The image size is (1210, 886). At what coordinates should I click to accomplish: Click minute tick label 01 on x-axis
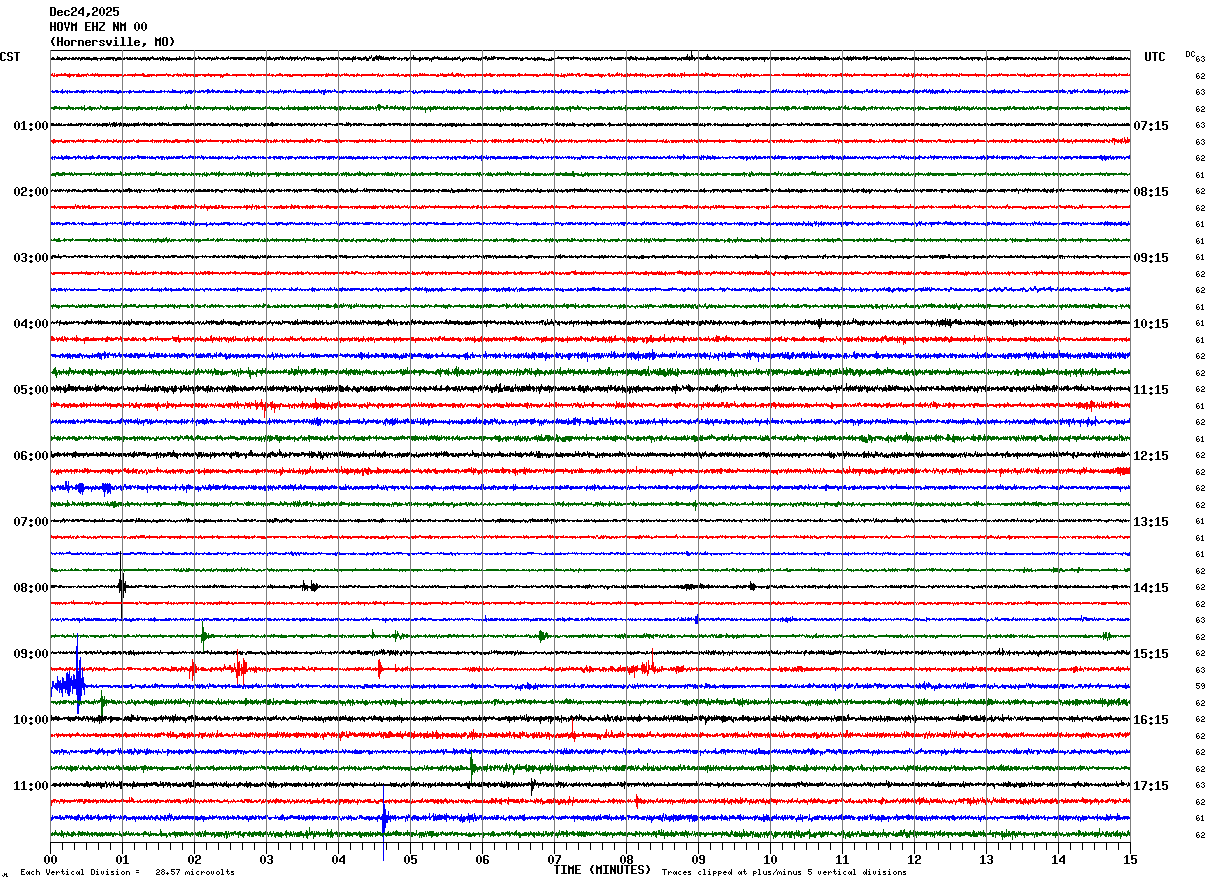point(122,859)
